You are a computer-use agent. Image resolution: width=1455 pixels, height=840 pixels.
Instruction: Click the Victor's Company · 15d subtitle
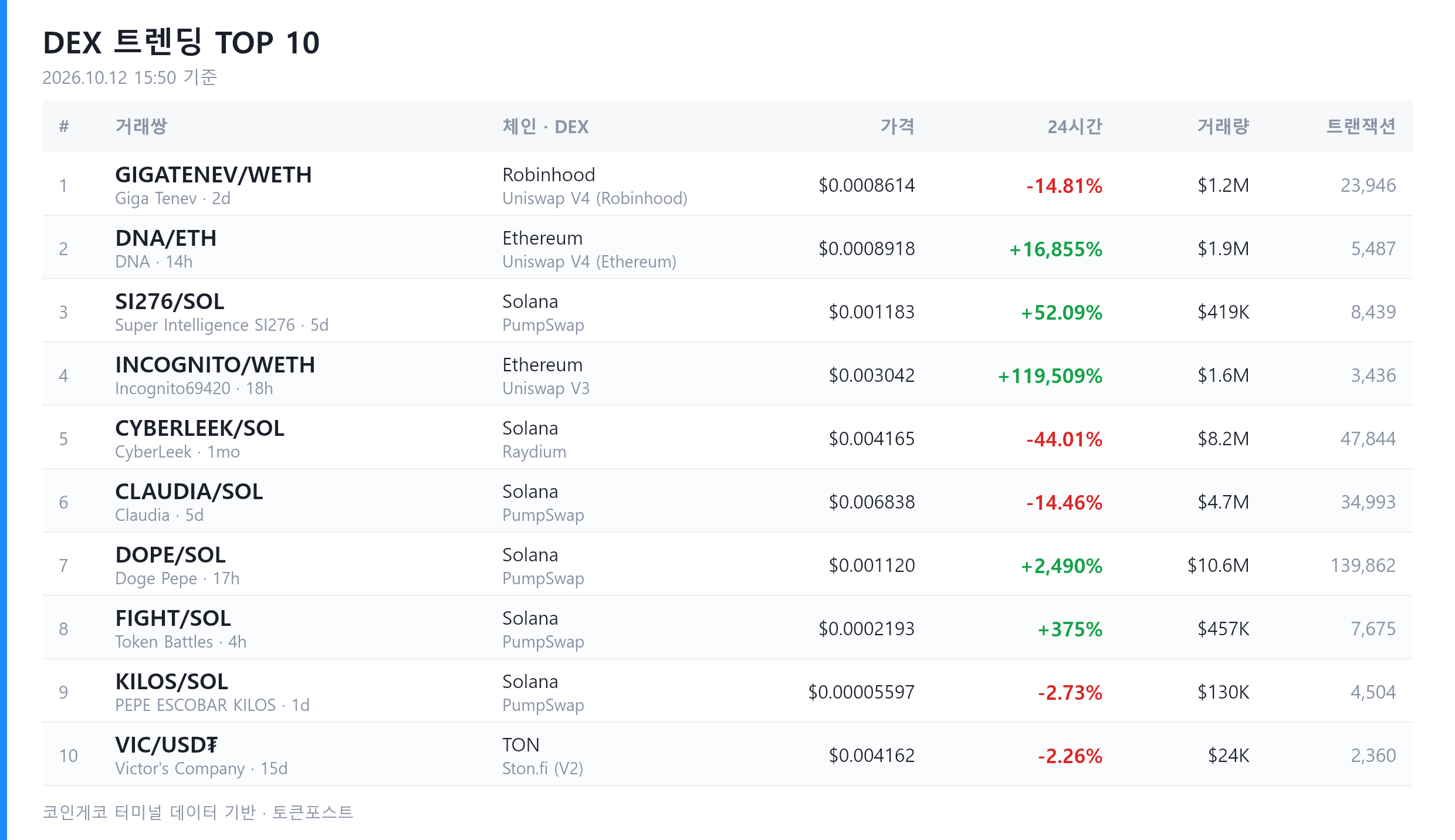click(x=201, y=768)
